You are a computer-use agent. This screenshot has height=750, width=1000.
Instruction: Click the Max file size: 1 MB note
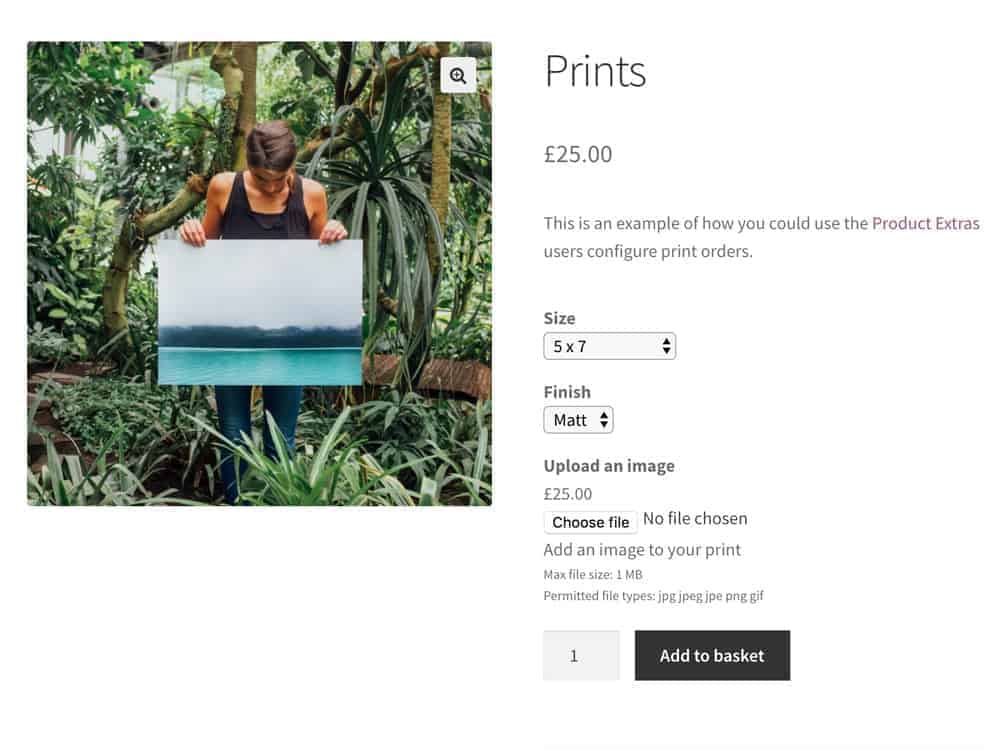[593, 575]
